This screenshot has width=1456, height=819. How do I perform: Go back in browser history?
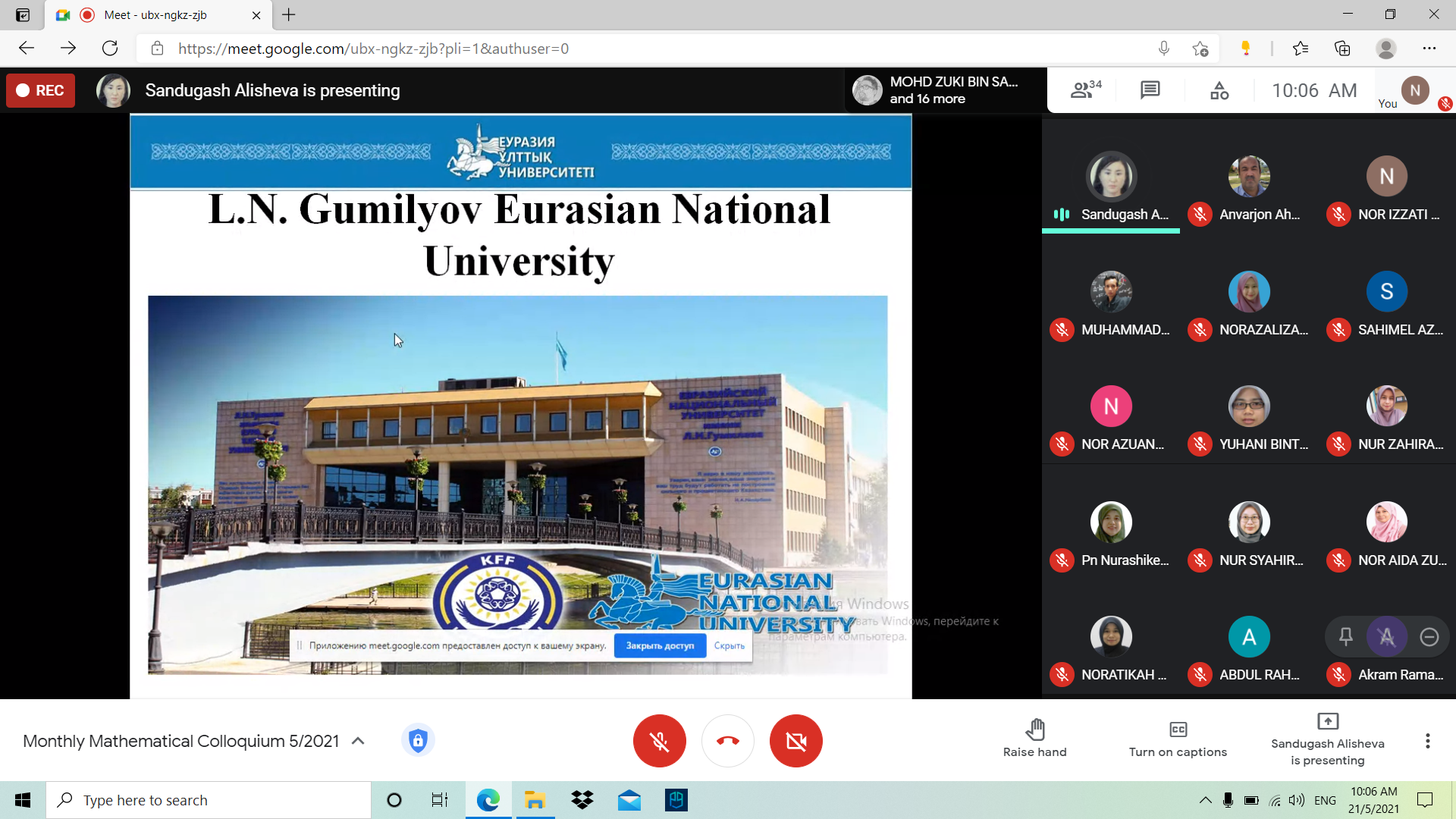[x=27, y=49]
